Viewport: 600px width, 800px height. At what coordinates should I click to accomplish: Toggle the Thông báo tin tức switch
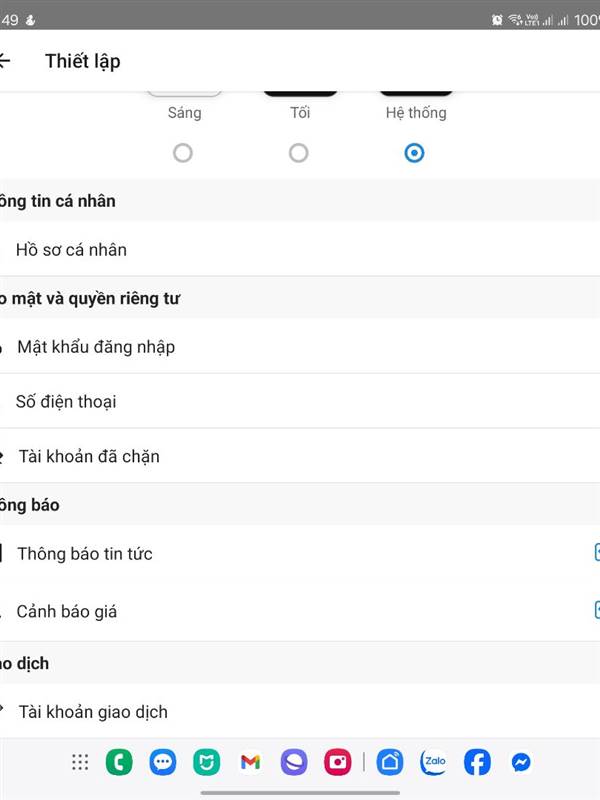coord(597,553)
